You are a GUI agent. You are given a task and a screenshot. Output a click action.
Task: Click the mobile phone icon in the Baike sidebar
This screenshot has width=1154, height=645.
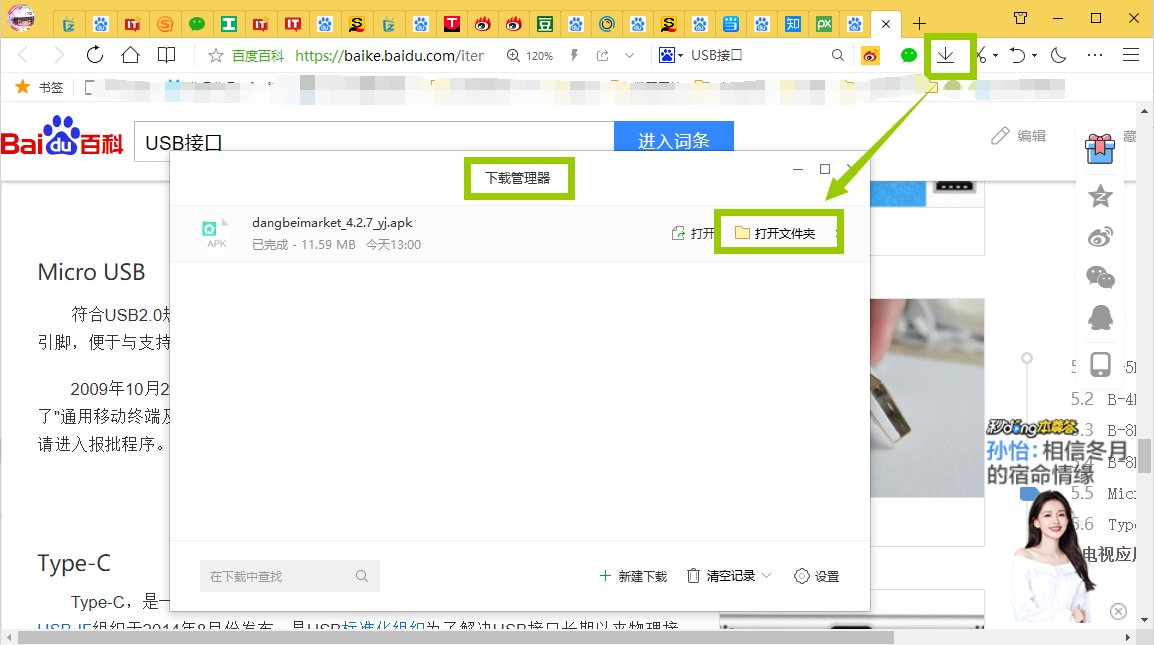(1100, 364)
